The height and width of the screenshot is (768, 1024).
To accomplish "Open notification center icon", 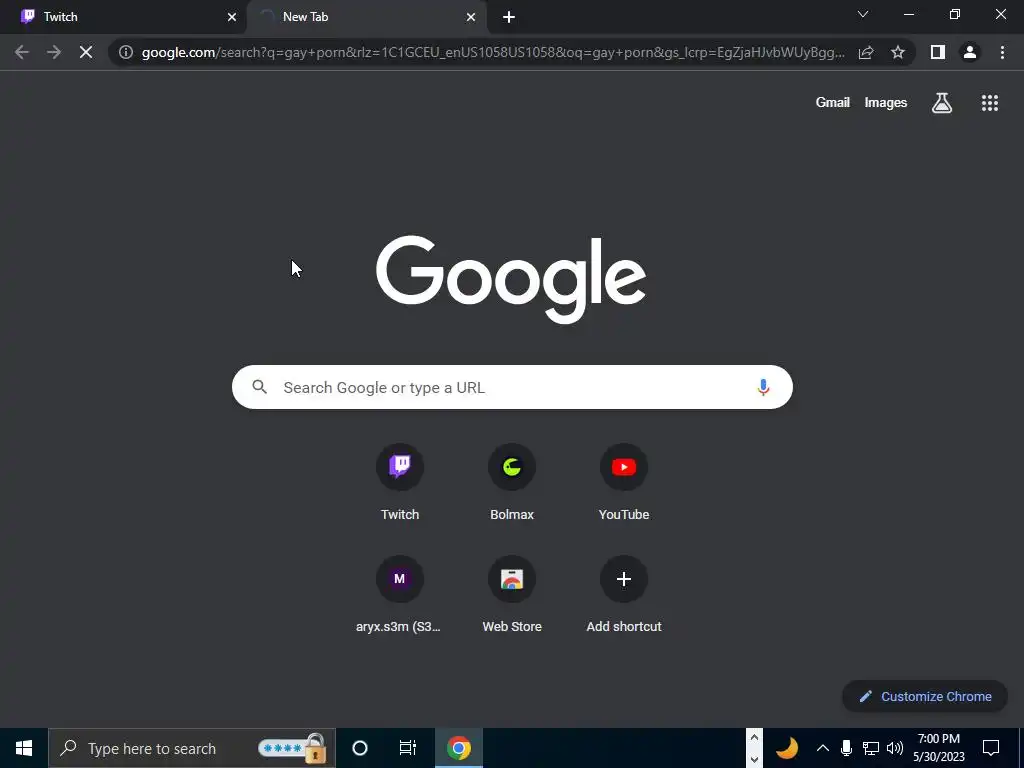I will pos(991,748).
